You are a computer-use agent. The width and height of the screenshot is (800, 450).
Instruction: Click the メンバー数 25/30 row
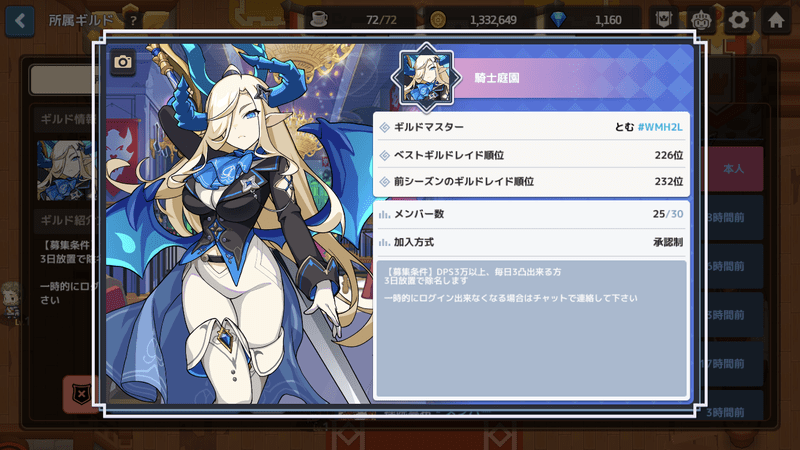click(531, 214)
